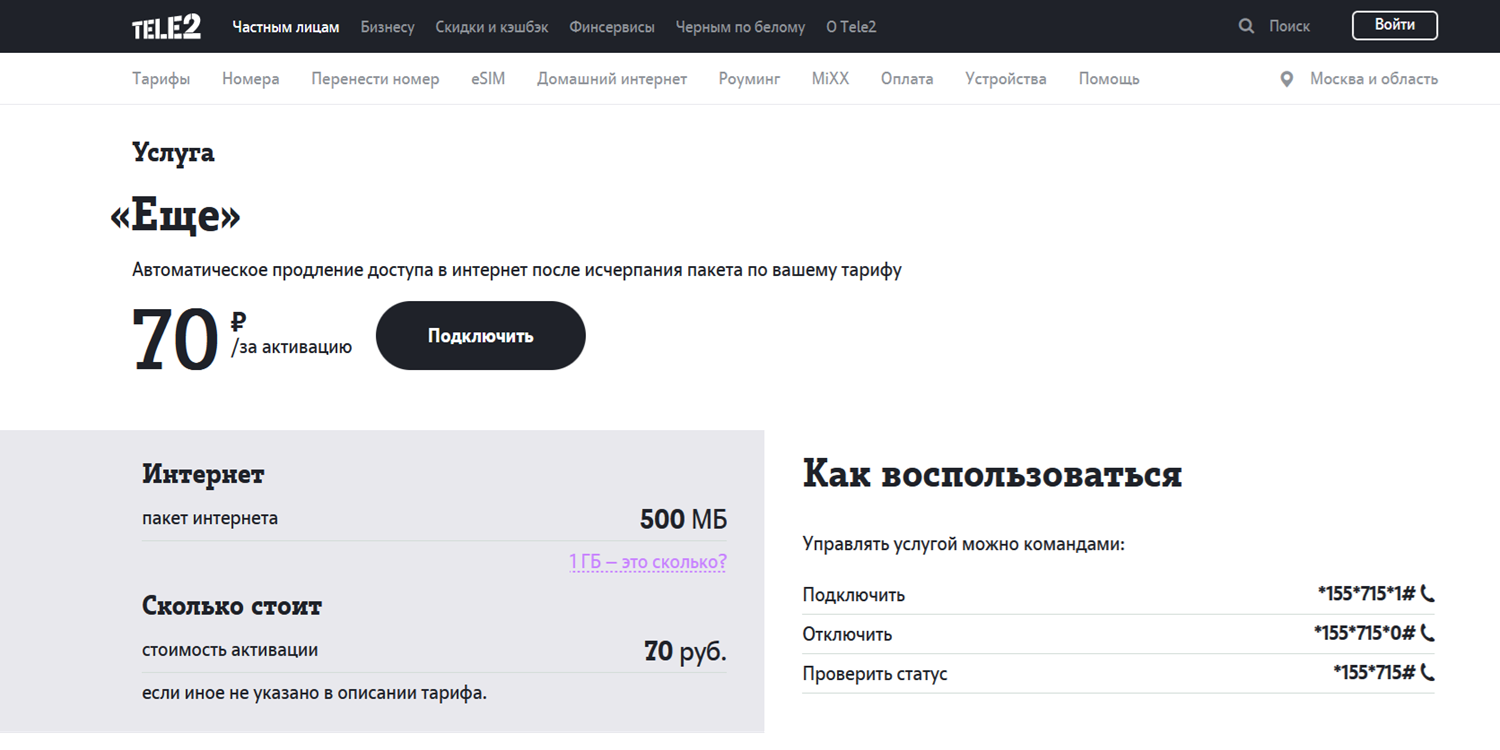This screenshot has height=750, width=1500.
Task: Go to Скидки и кэшбэк
Action: point(492,27)
